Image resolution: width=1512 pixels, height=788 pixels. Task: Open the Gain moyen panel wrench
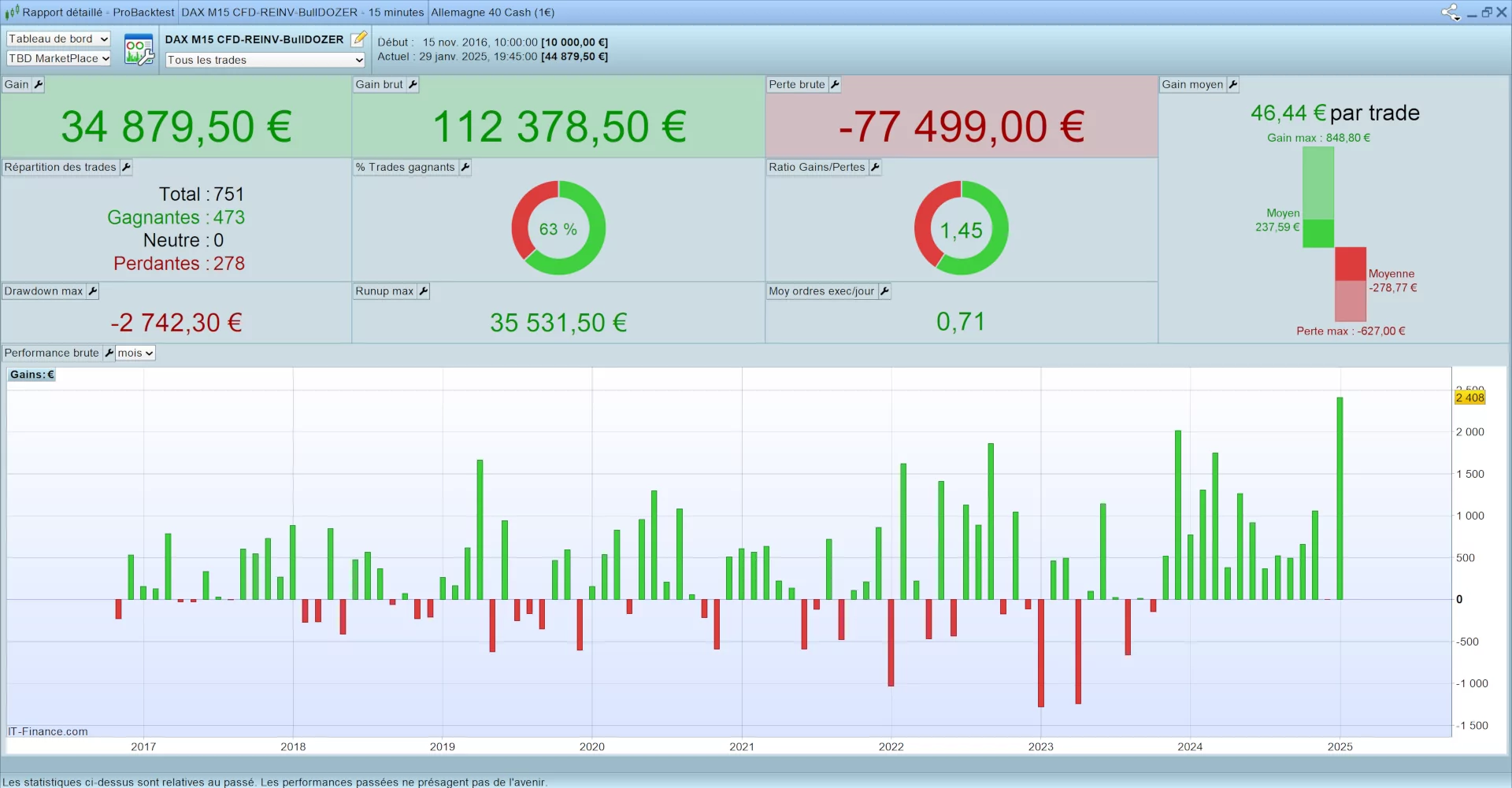click(x=1233, y=85)
